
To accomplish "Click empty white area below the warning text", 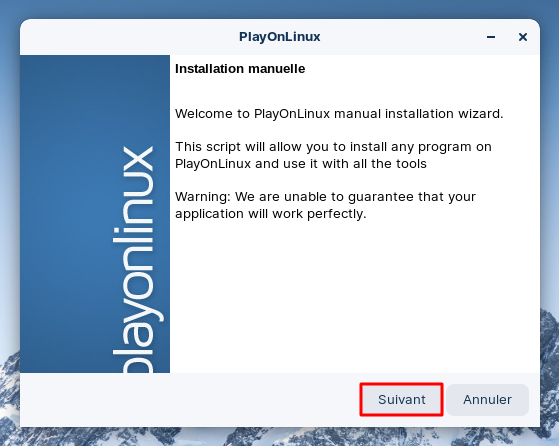I will point(353,296).
